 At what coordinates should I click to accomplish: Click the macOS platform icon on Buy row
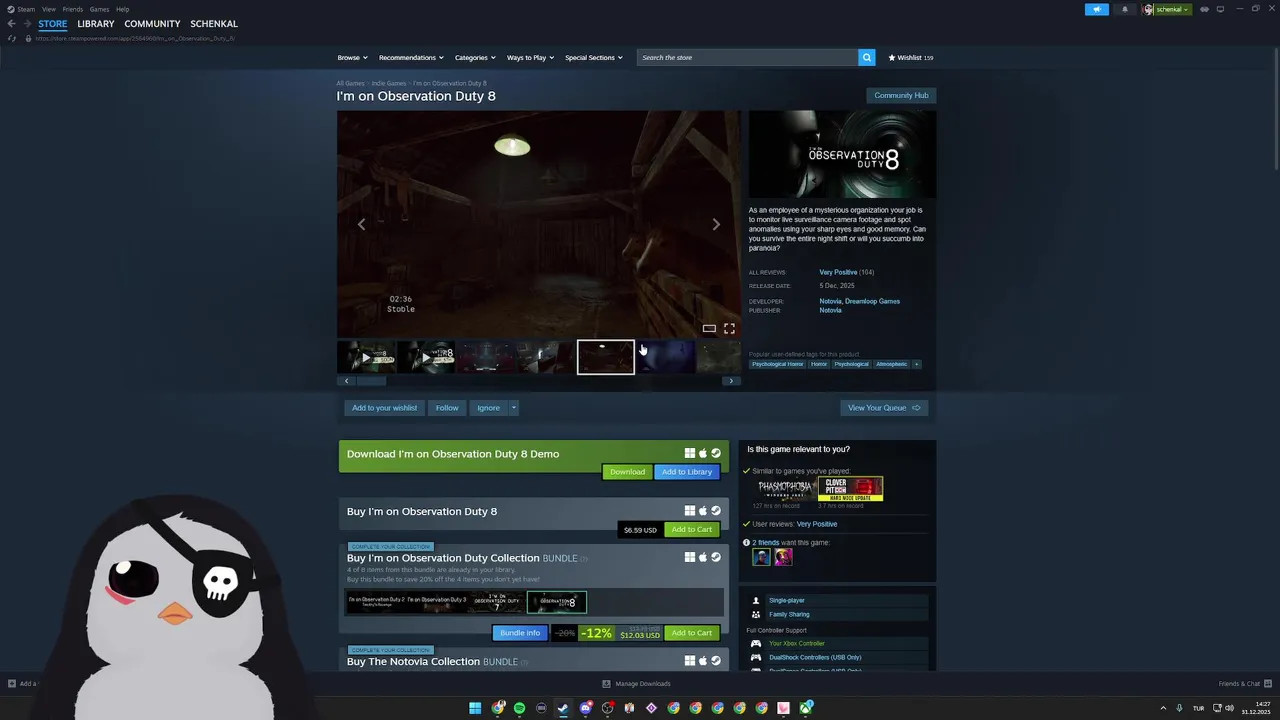point(703,511)
